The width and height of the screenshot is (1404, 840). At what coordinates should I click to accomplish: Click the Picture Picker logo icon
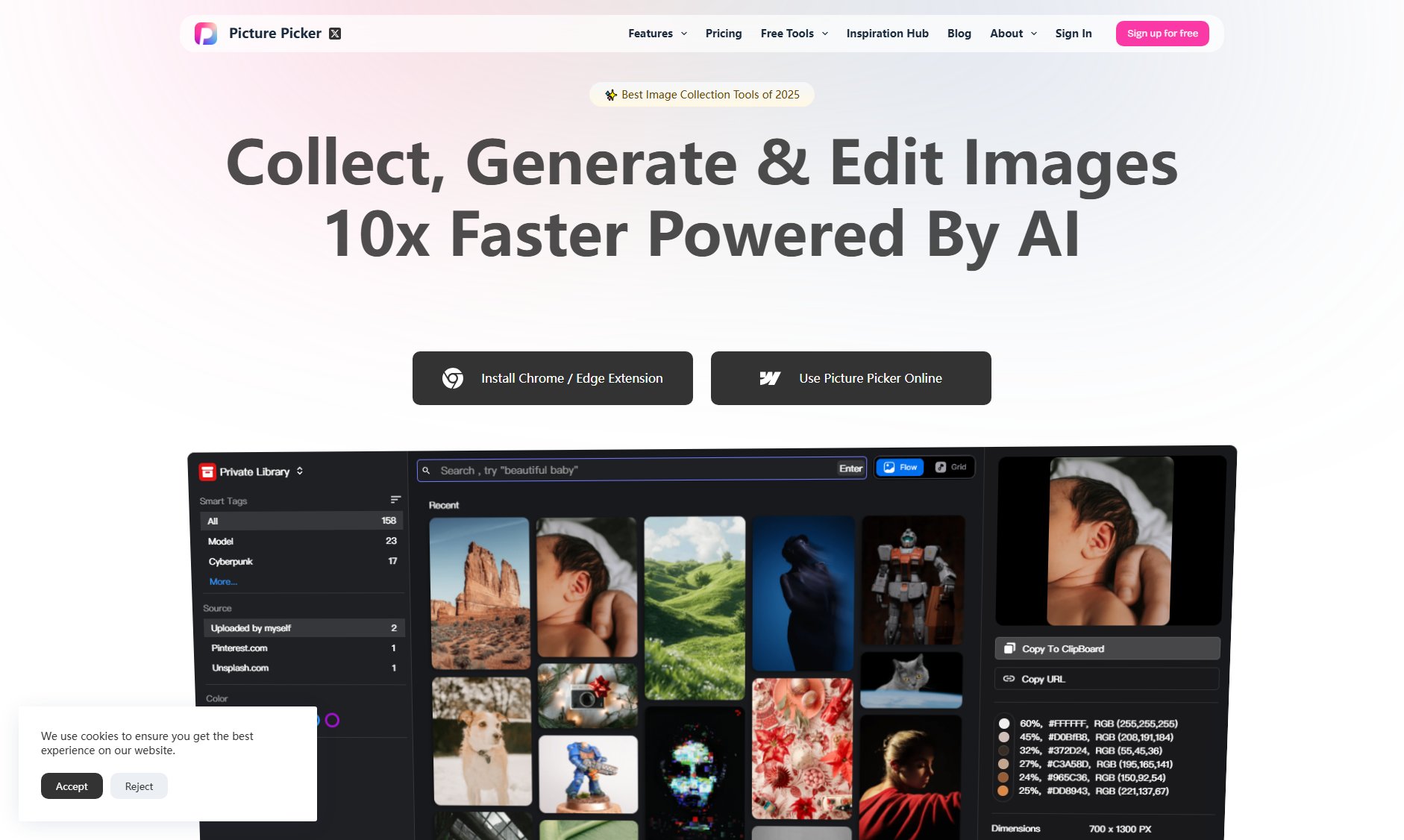coord(207,33)
